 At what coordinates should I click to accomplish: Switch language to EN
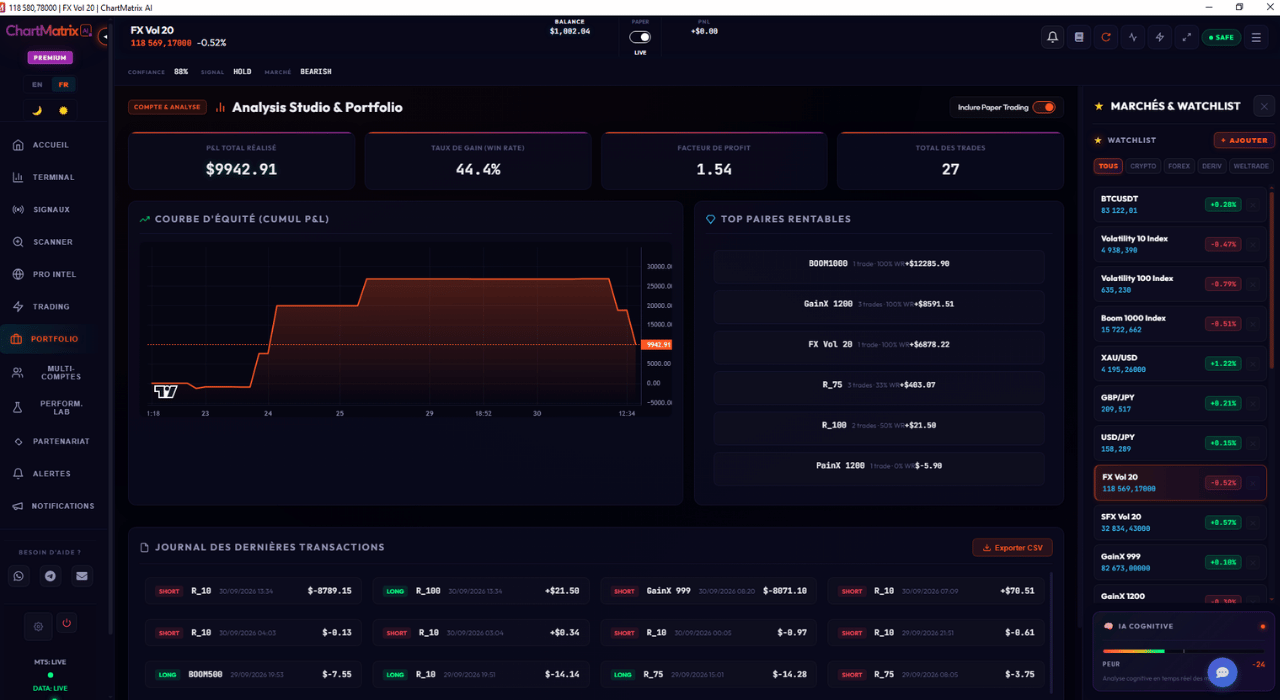coord(37,85)
